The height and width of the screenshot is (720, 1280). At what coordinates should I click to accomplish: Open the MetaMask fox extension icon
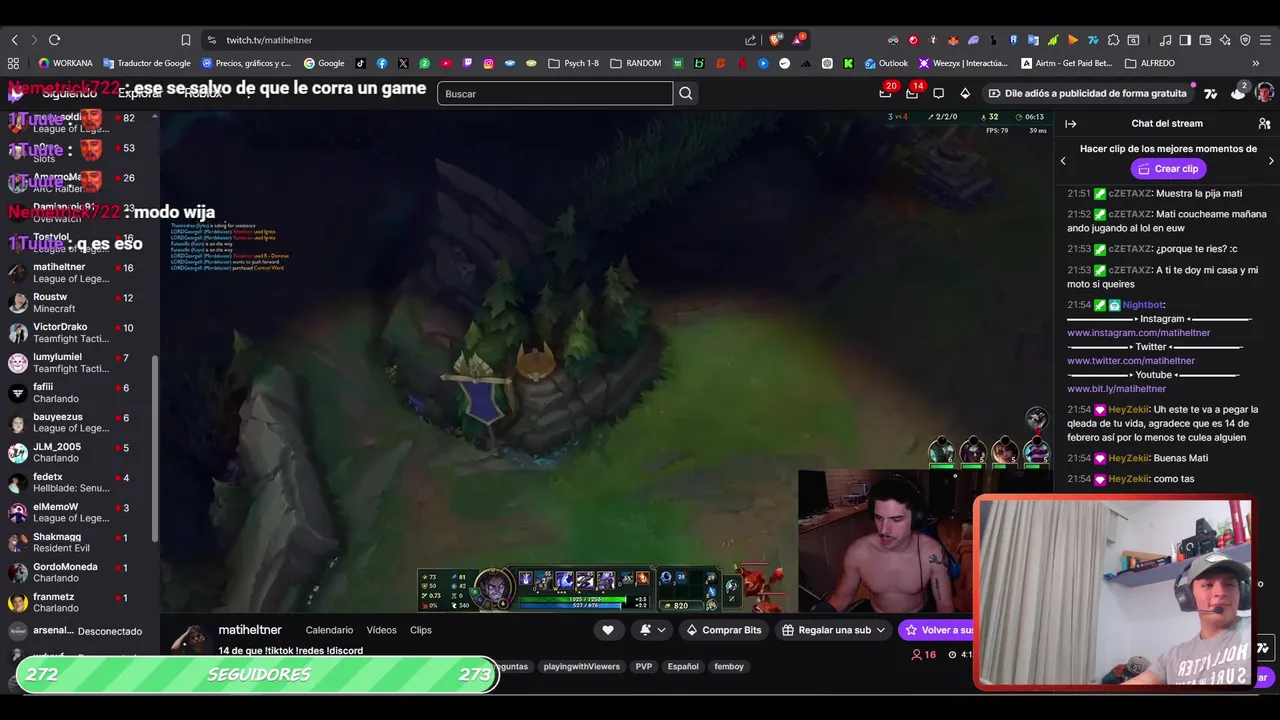[953, 40]
